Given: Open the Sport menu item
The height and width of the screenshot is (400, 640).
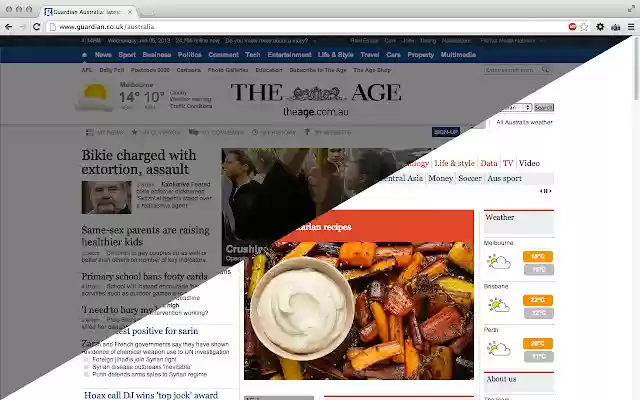Looking at the screenshot, I should 127,55.
